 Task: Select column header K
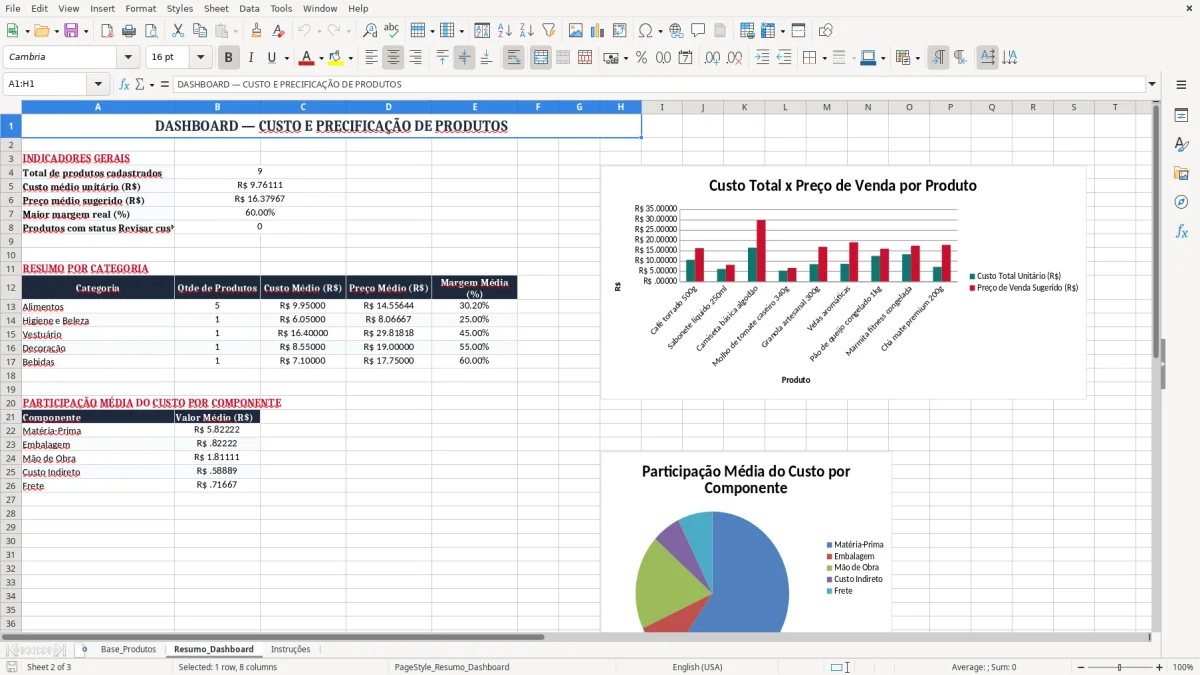[x=744, y=107]
